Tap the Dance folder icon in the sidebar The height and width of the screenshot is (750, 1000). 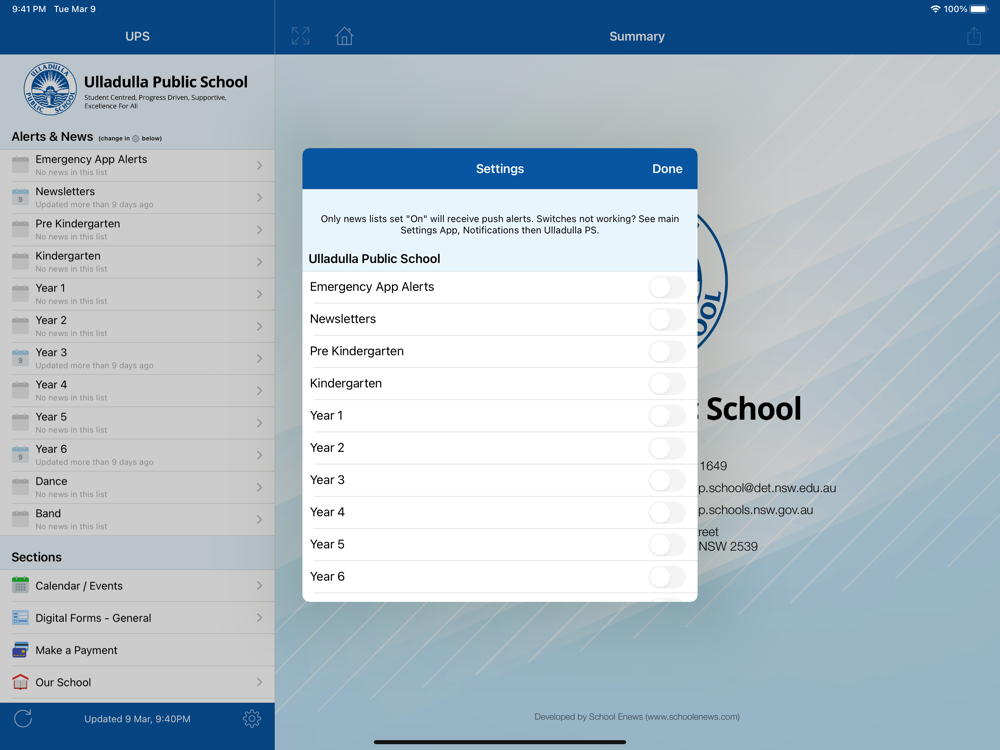(x=20, y=487)
